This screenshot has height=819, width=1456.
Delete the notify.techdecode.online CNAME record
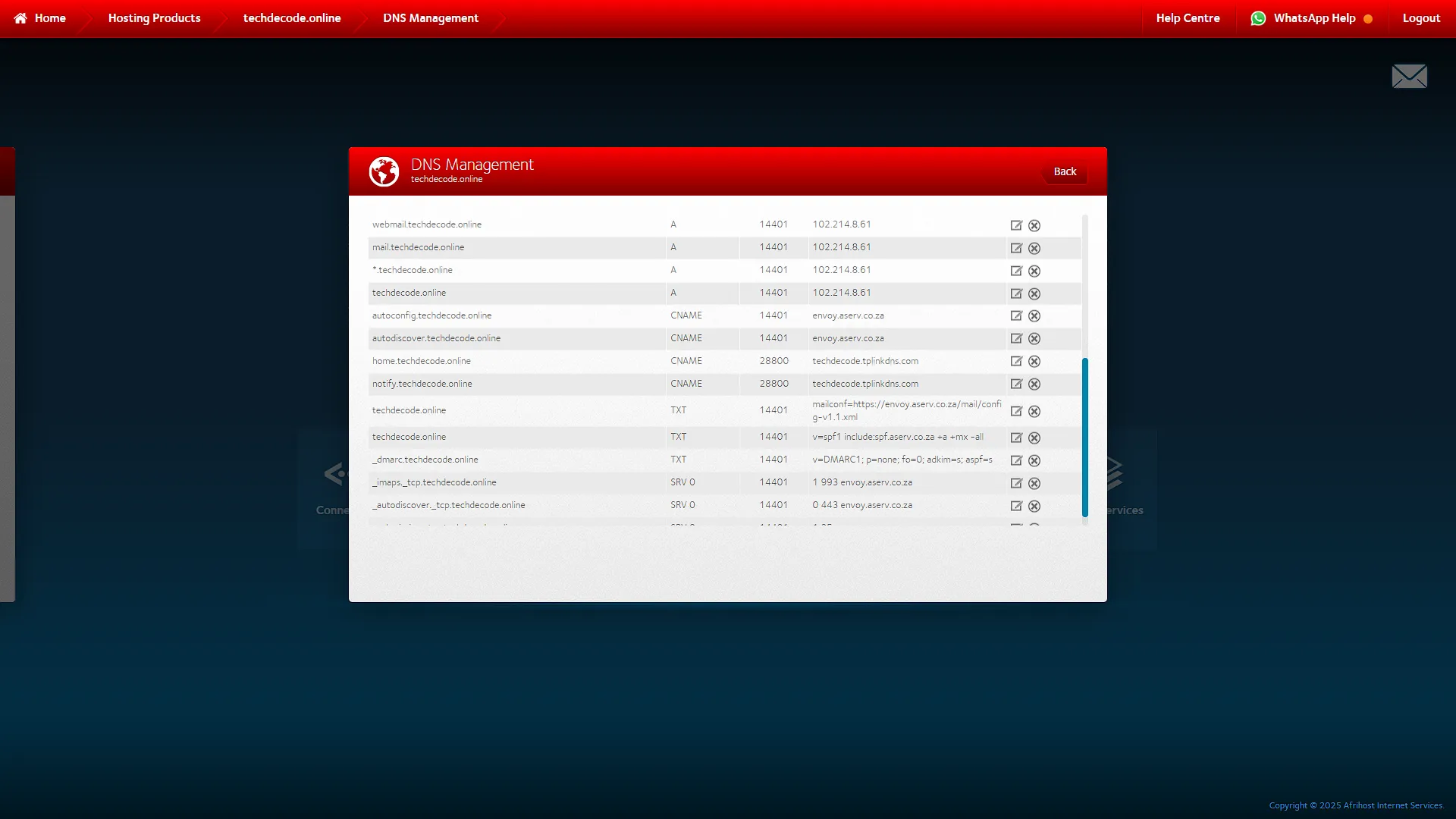coord(1034,384)
